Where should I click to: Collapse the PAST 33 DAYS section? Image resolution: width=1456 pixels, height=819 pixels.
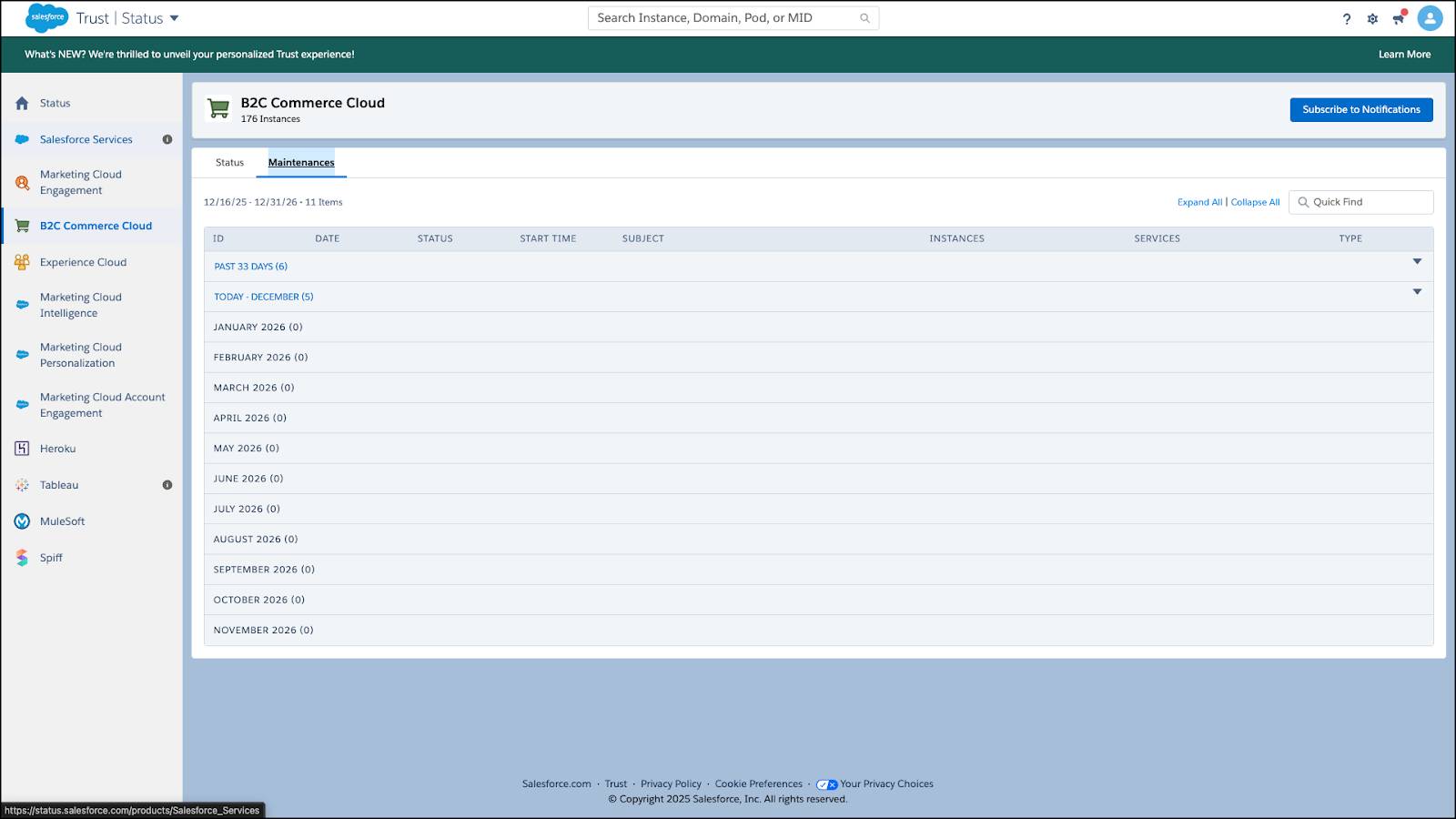coord(1416,262)
